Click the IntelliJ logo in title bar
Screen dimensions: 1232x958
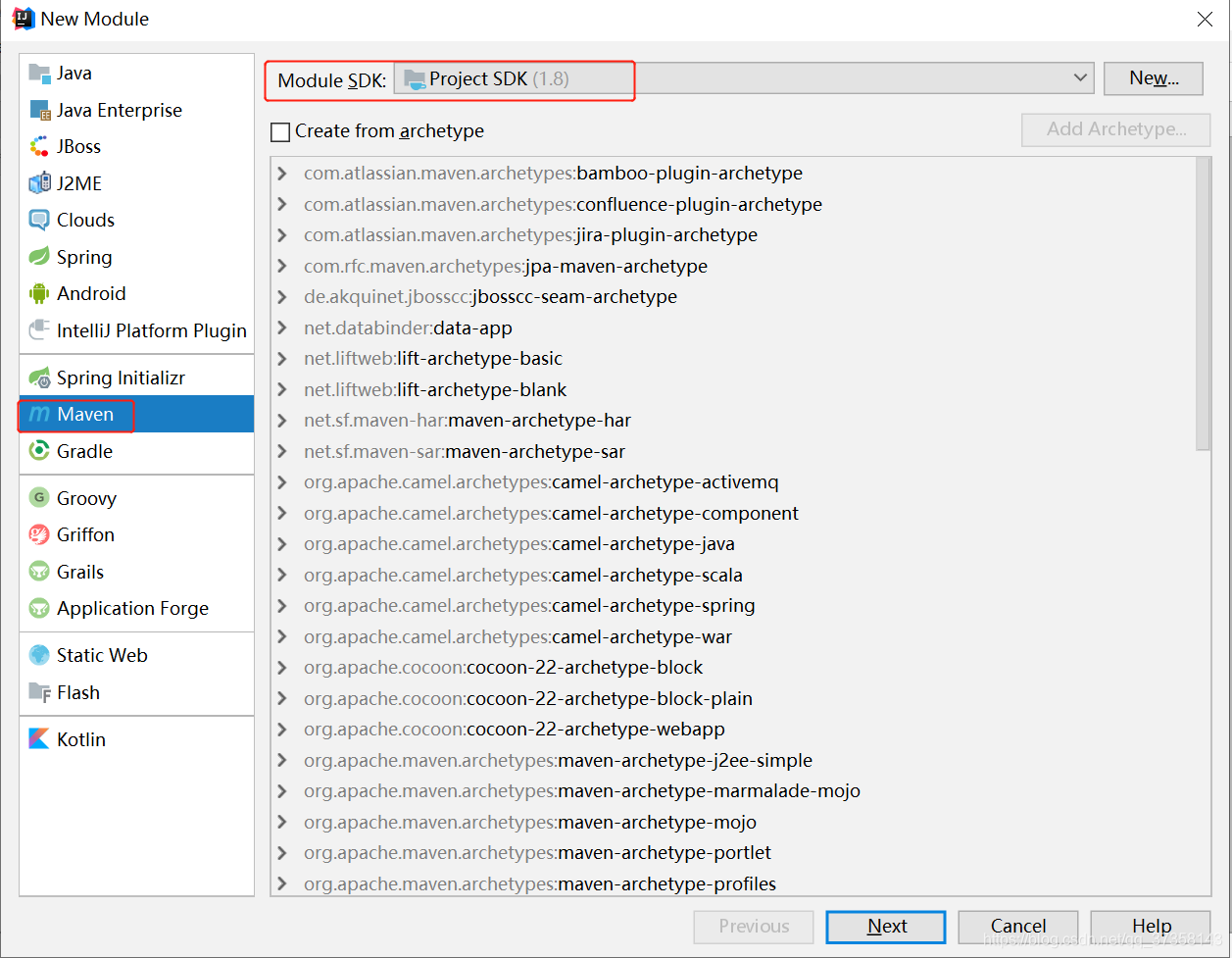[x=24, y=19]
